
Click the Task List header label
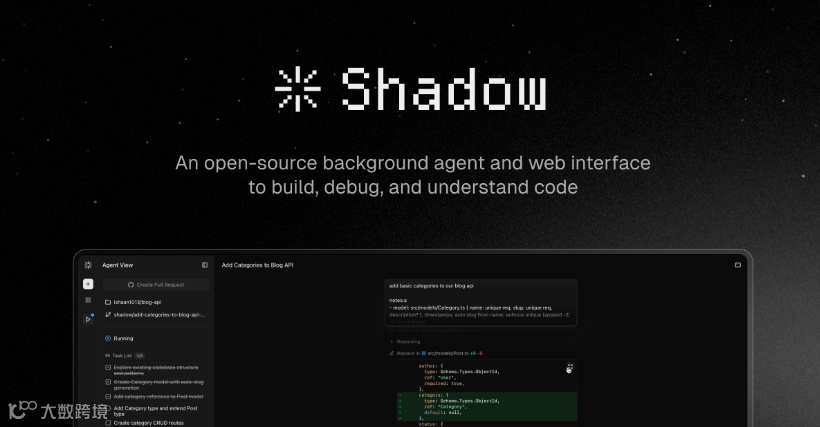point(122,356)
